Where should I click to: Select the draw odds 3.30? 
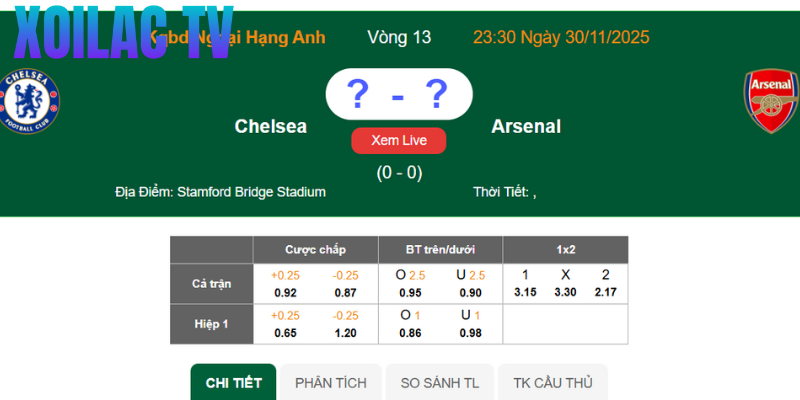coord(565,292)
